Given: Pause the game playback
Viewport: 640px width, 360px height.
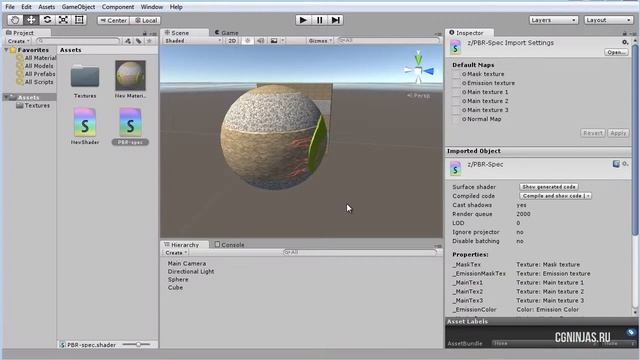Looking at the screenshot, I should click(319, 20).
